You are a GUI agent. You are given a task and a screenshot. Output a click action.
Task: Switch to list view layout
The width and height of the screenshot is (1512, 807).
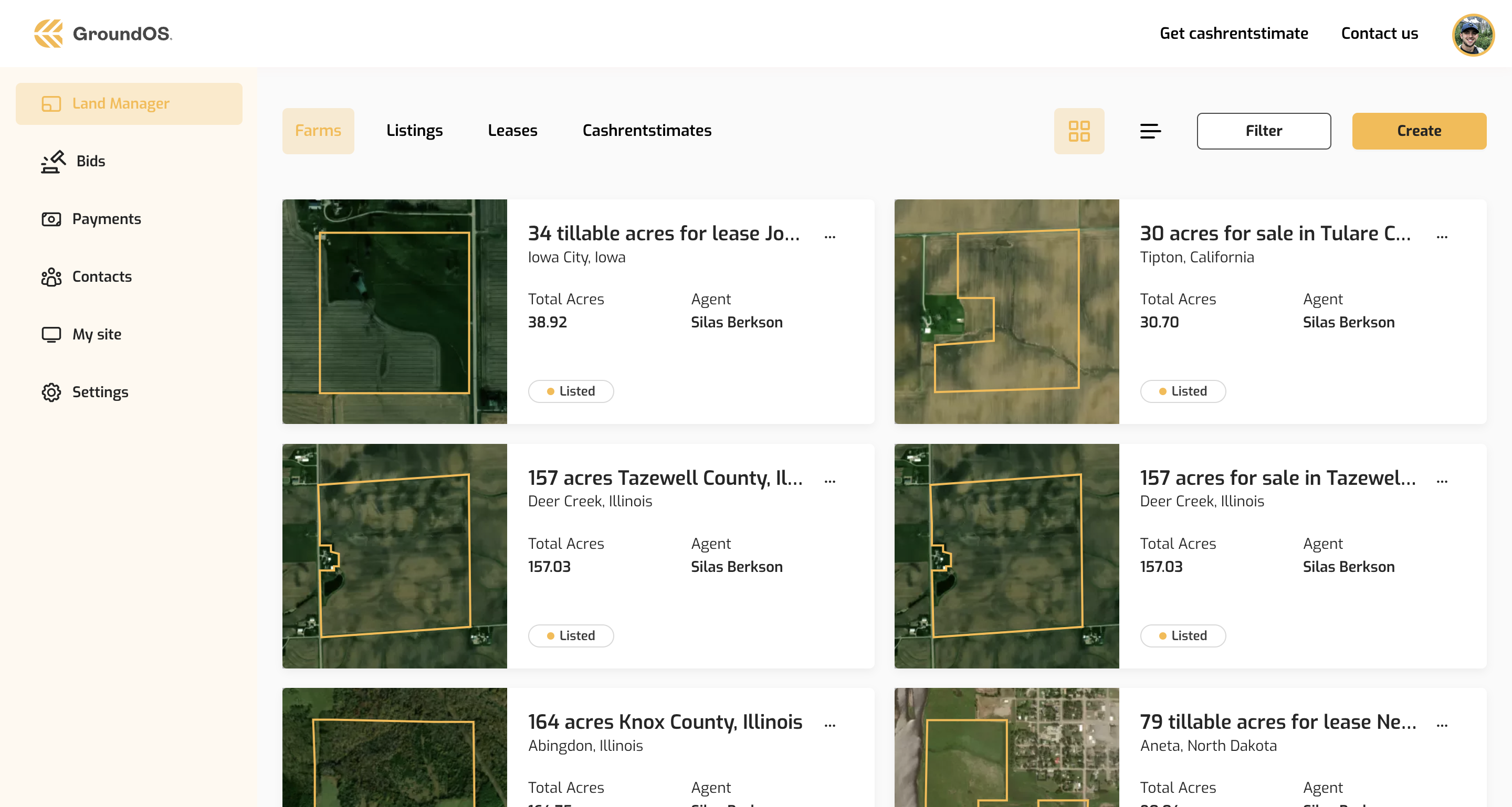point(1150,131)
